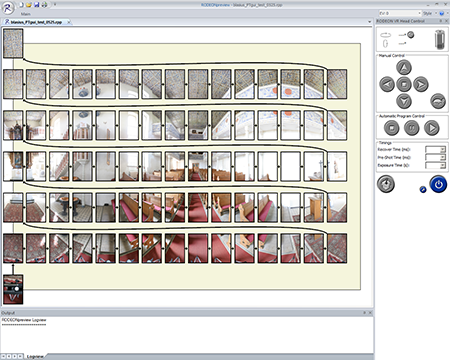Open the Style dropdown menu
The width and height of the screenshot is (450, 360).
click(x=430, y=13)
